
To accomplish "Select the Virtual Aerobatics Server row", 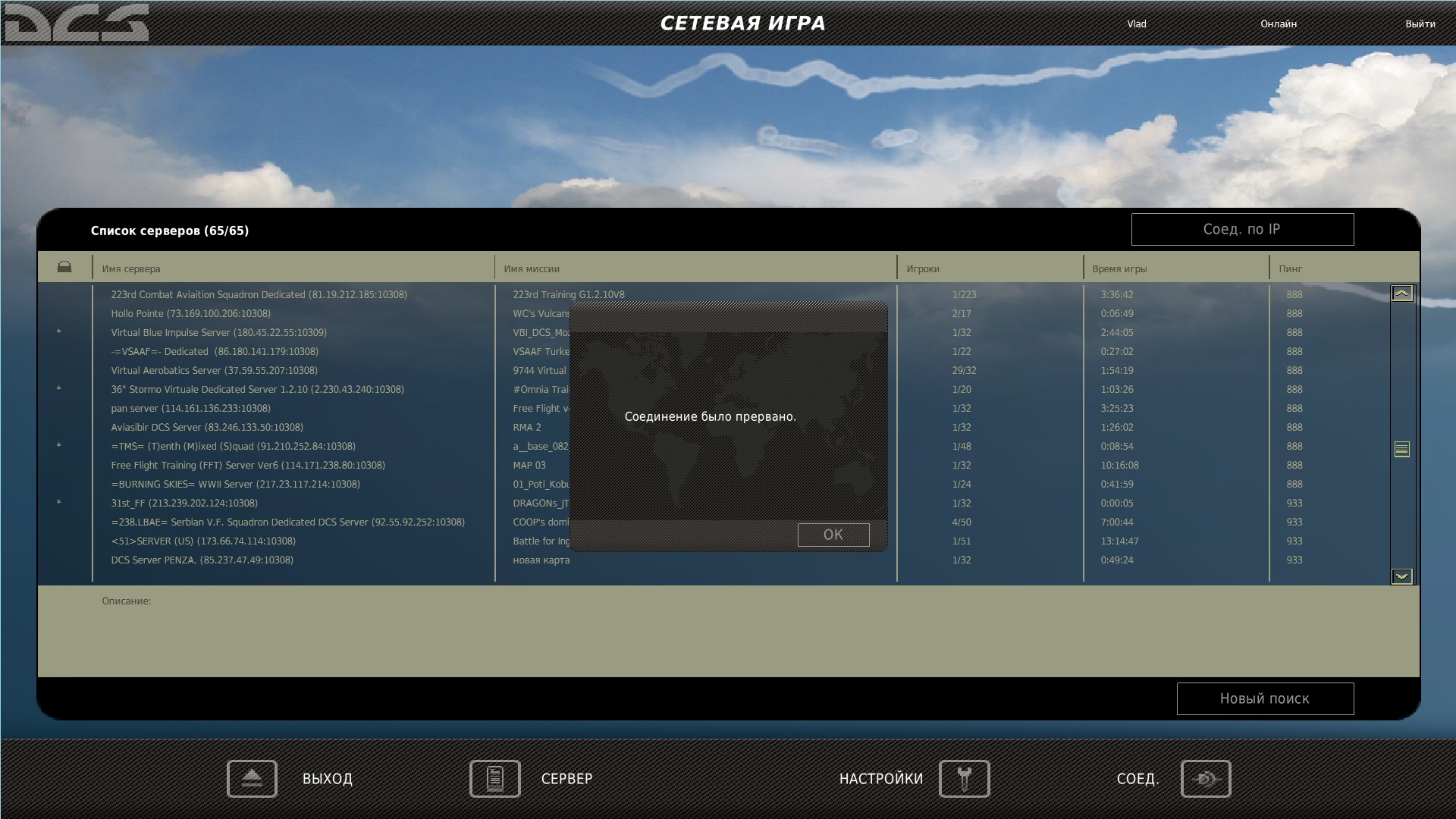I will (214, 371).
